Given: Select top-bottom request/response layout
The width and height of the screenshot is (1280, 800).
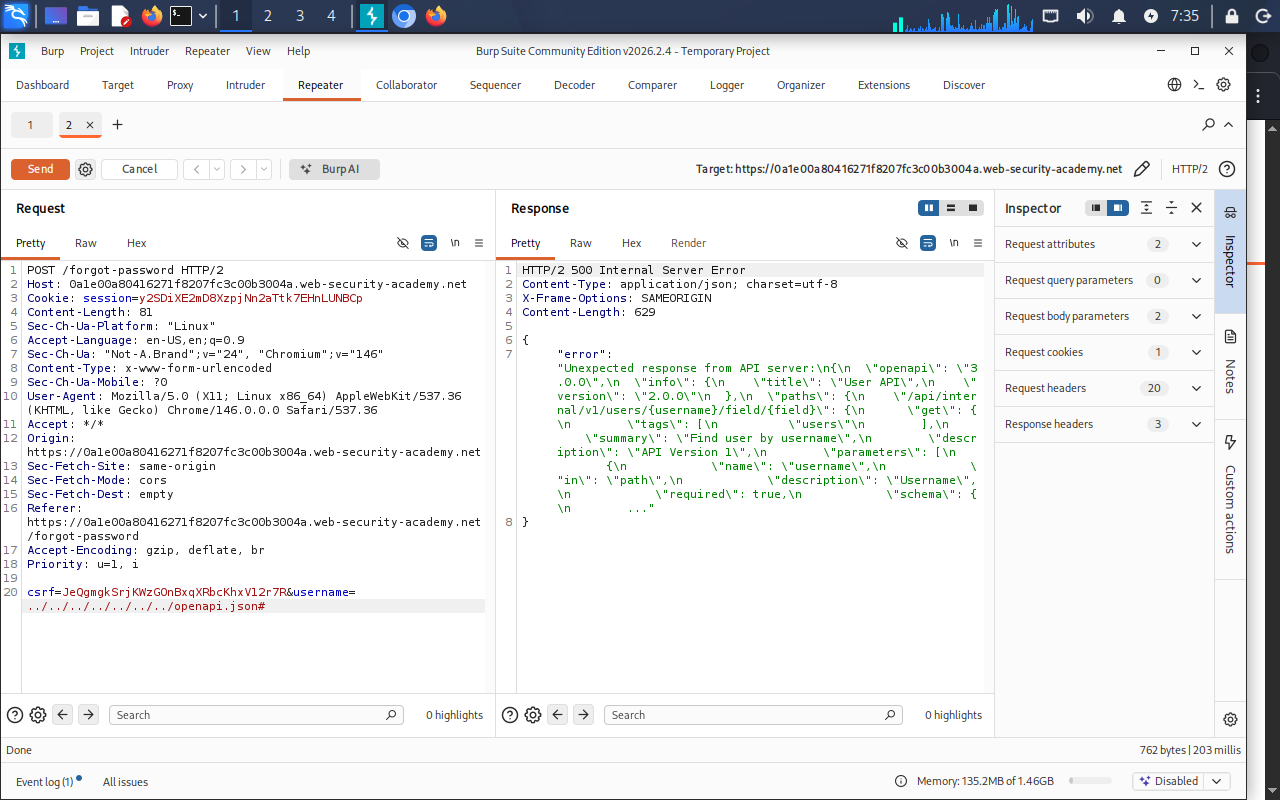Looking at the screenshot, I should point(951,208).
